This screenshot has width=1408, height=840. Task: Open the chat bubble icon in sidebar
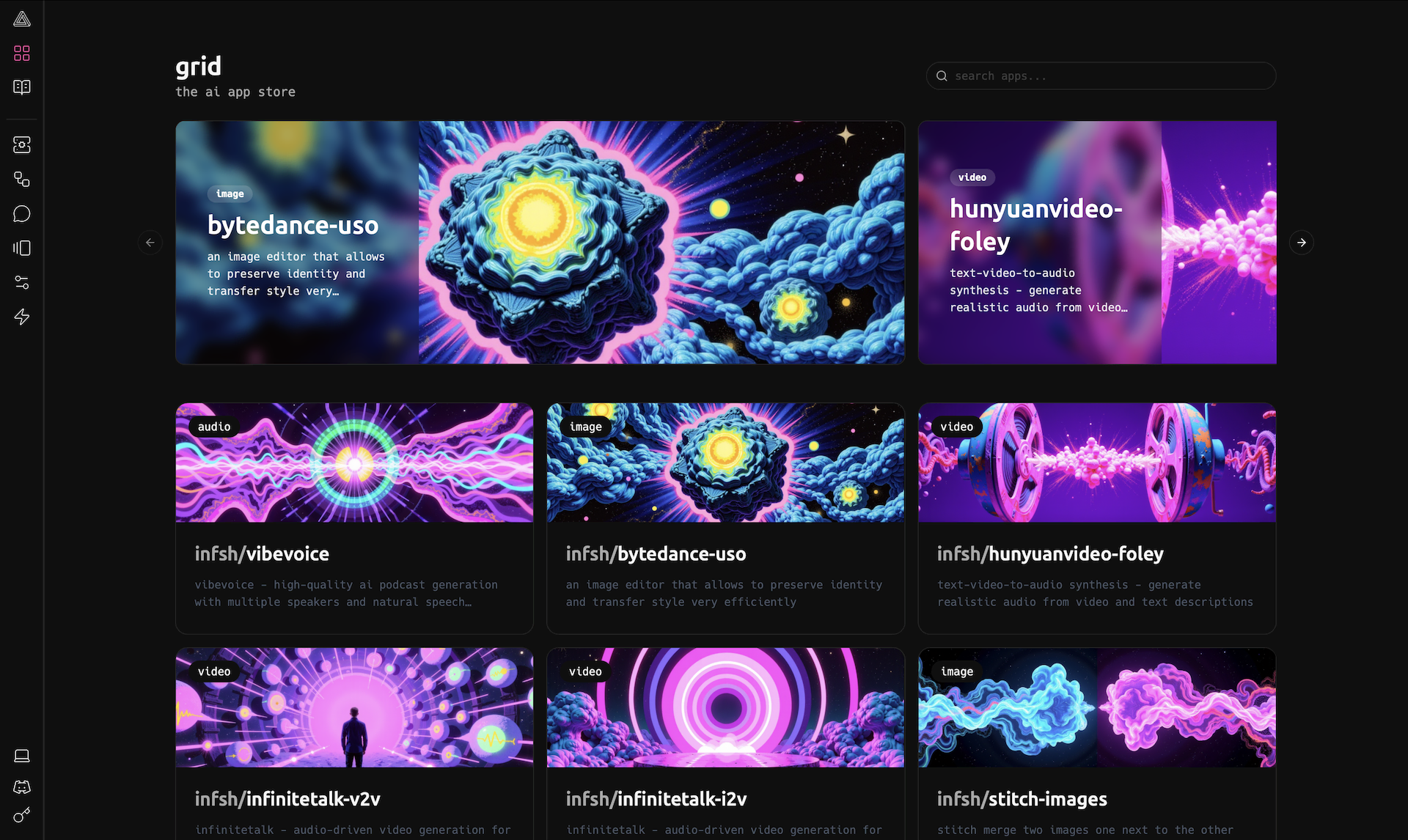21,213
